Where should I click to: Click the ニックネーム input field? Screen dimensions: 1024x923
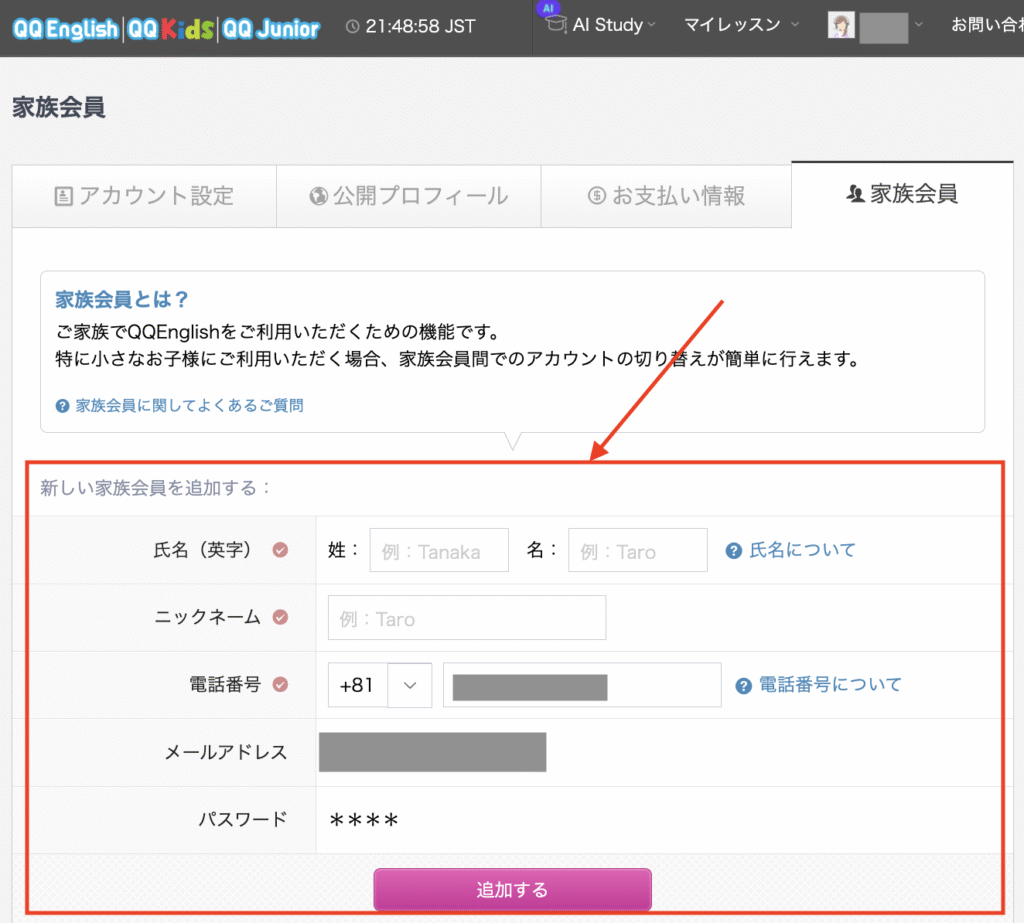(x=466, y=618)
